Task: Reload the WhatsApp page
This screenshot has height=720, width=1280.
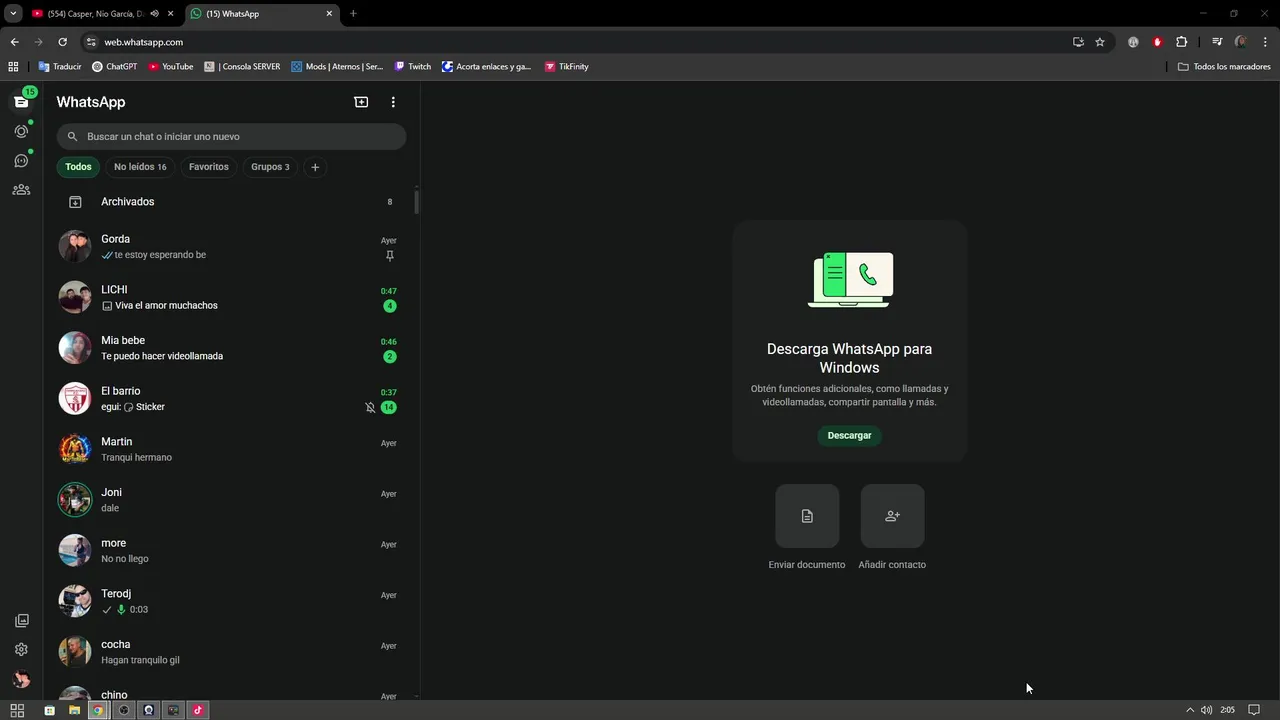Action: (62, 42)
